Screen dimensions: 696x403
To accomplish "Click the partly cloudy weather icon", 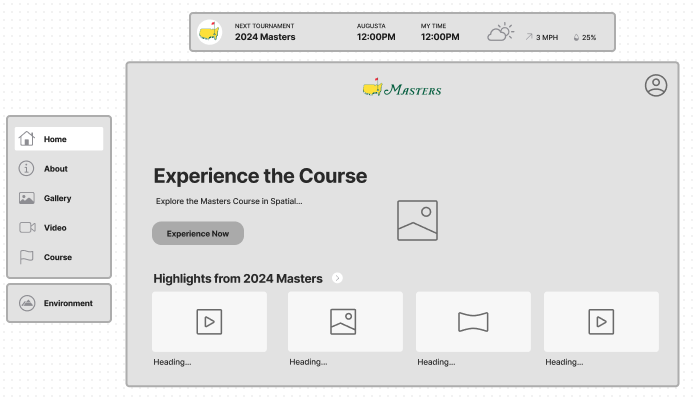I will (x=500, y=32).
